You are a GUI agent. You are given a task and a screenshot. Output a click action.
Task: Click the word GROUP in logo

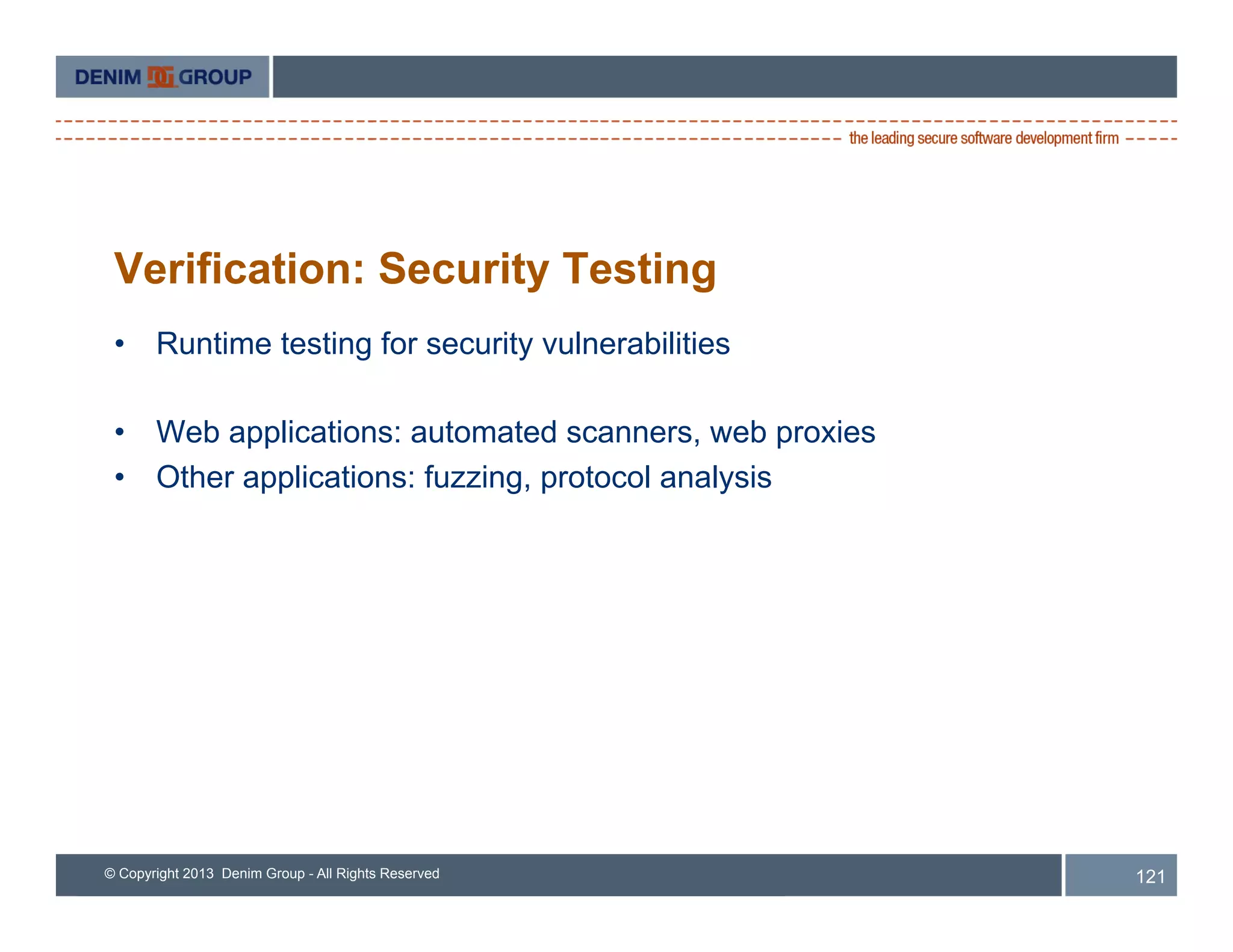pyautogui.click(x=215, y=77)
